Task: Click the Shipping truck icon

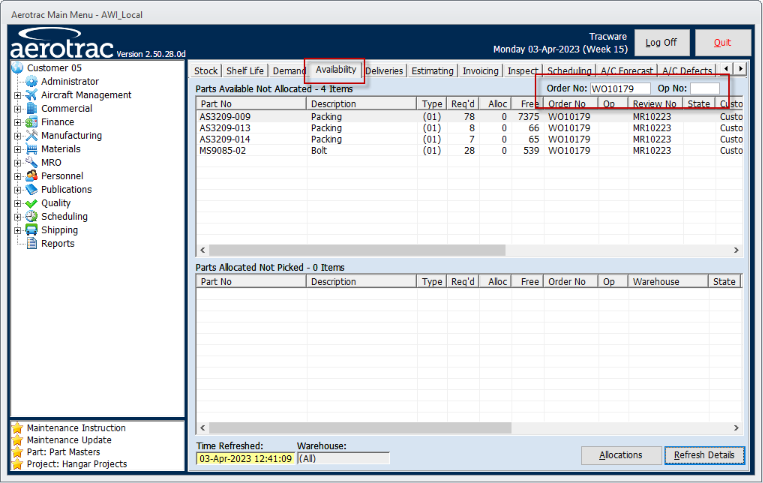Action: (x=32, y=230)
